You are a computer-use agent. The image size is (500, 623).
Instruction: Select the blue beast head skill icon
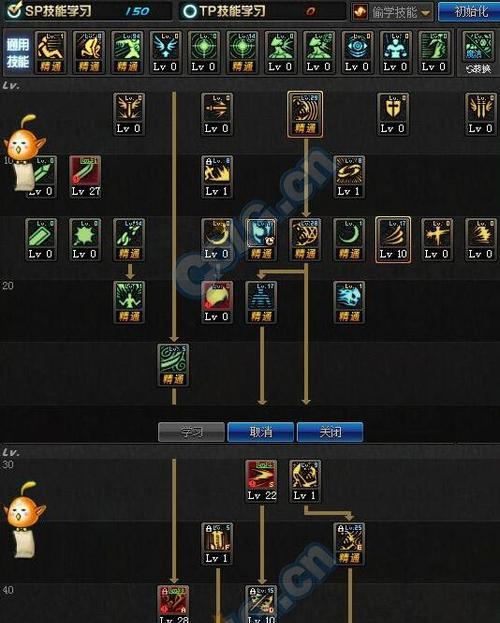pos(349,302)
